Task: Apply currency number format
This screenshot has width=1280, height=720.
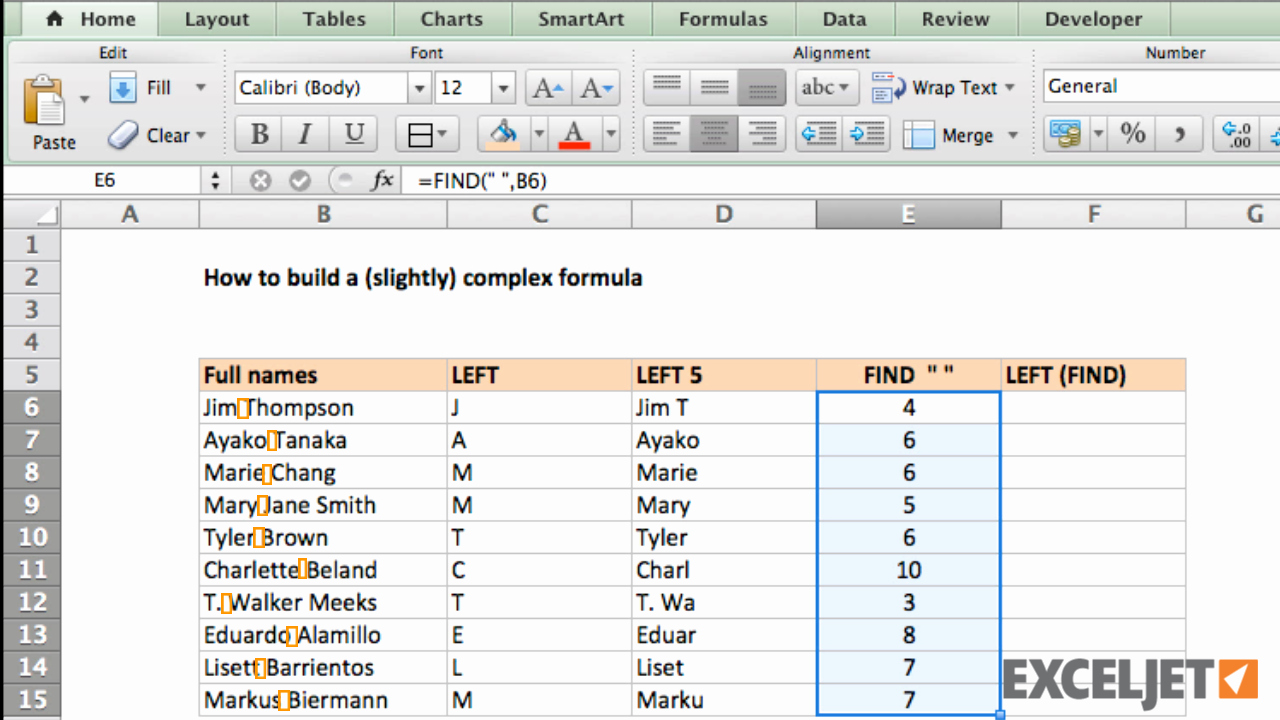Action: [1068, 134]
